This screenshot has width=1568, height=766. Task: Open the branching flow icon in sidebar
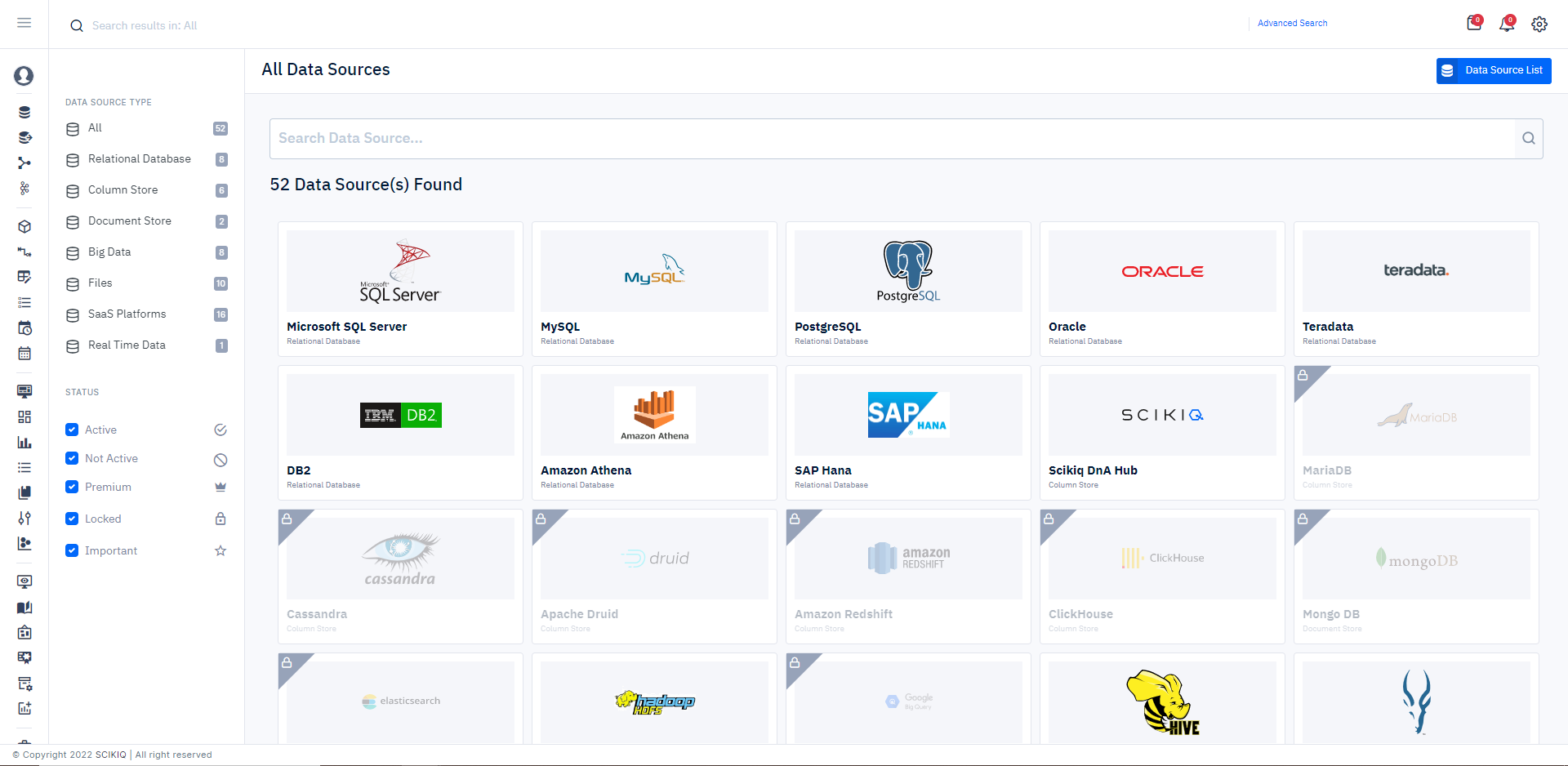pos(24,163)
